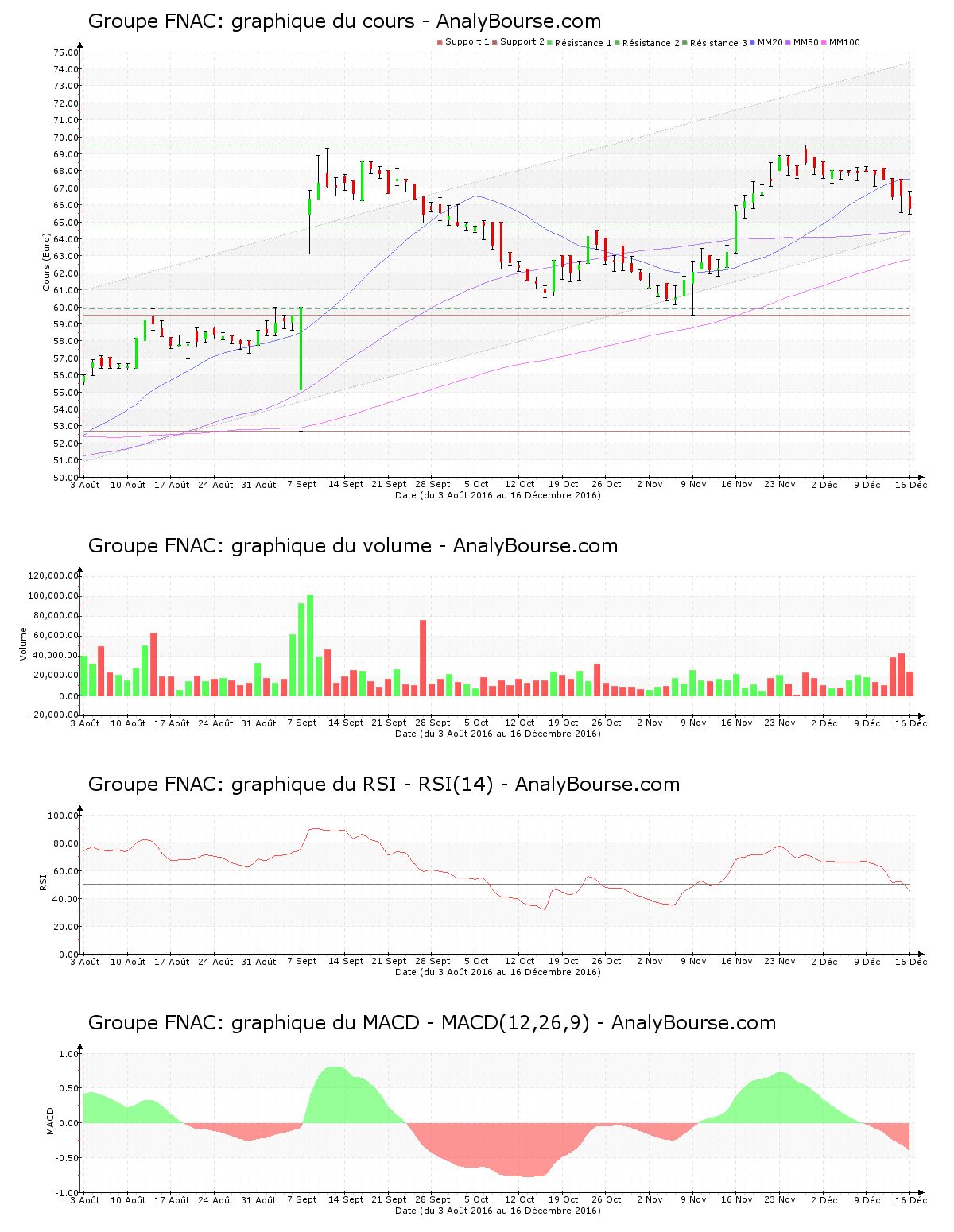Screen dimensions: 954x1232
Task: Click the 60,000.00 volume axis value
Action: point(56,636)
